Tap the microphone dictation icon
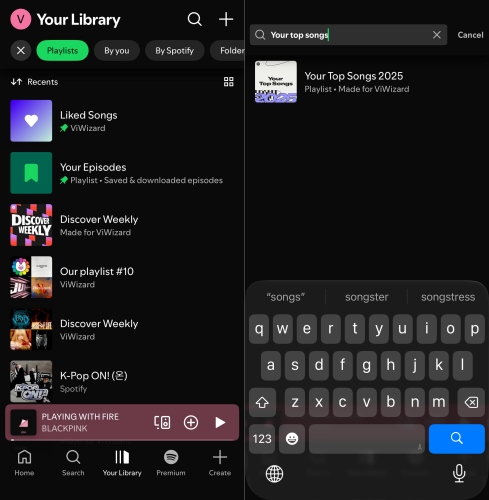 459,473
